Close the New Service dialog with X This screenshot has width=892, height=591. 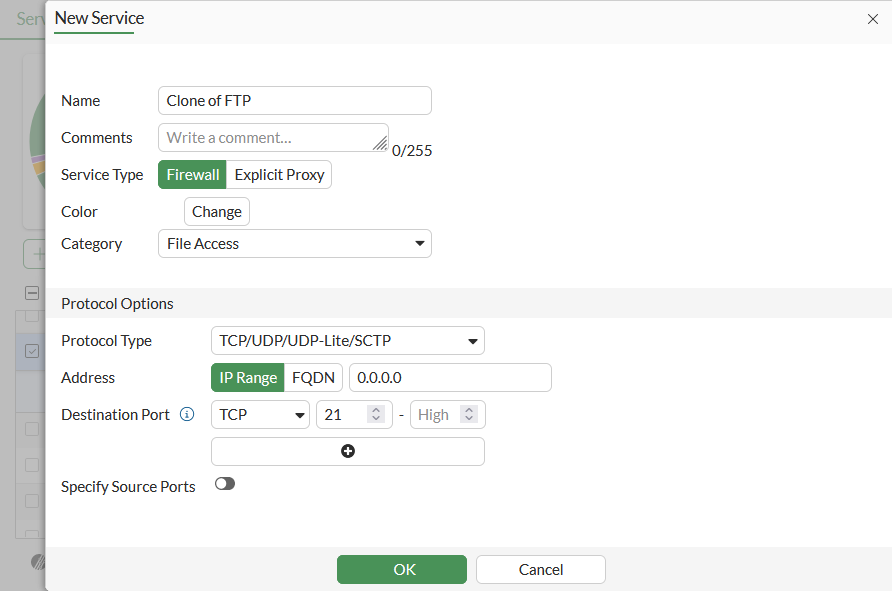872,19
